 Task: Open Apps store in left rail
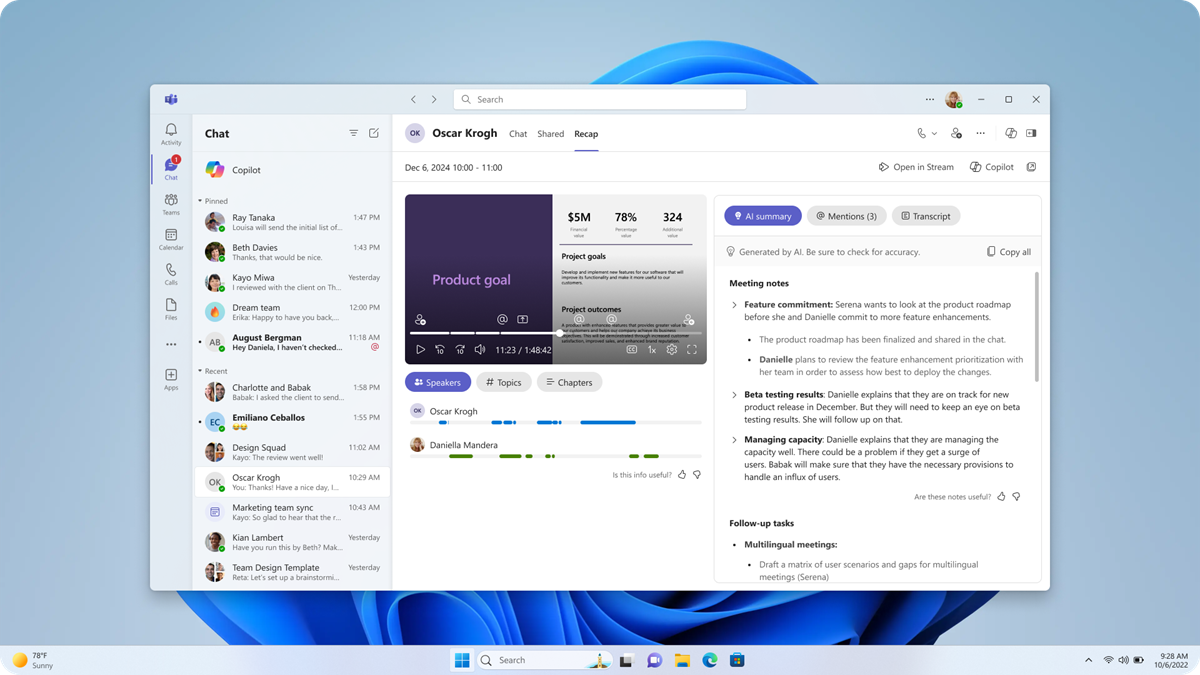point(171,379)
